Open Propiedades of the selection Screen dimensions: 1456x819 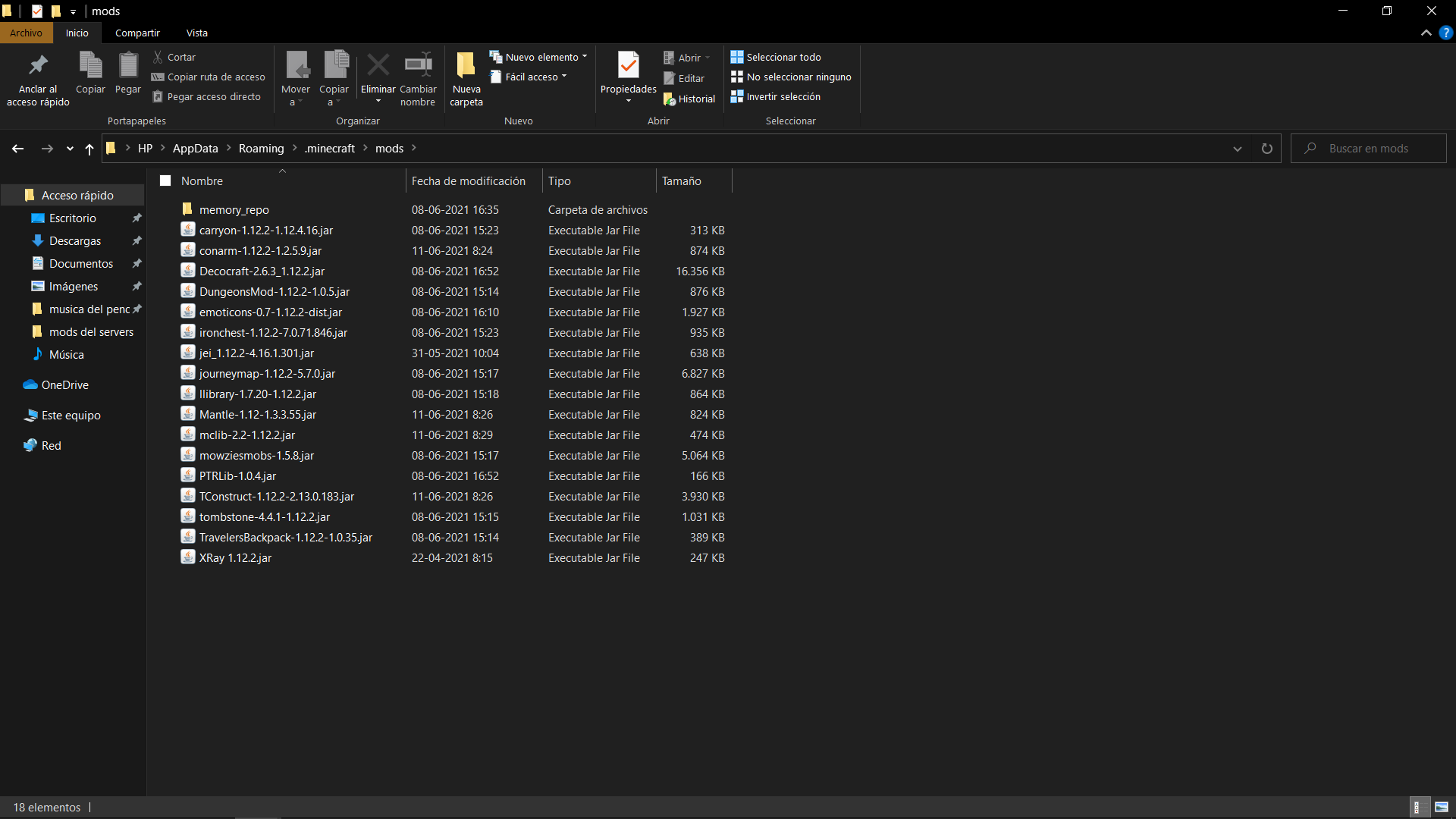pos(629,79)
